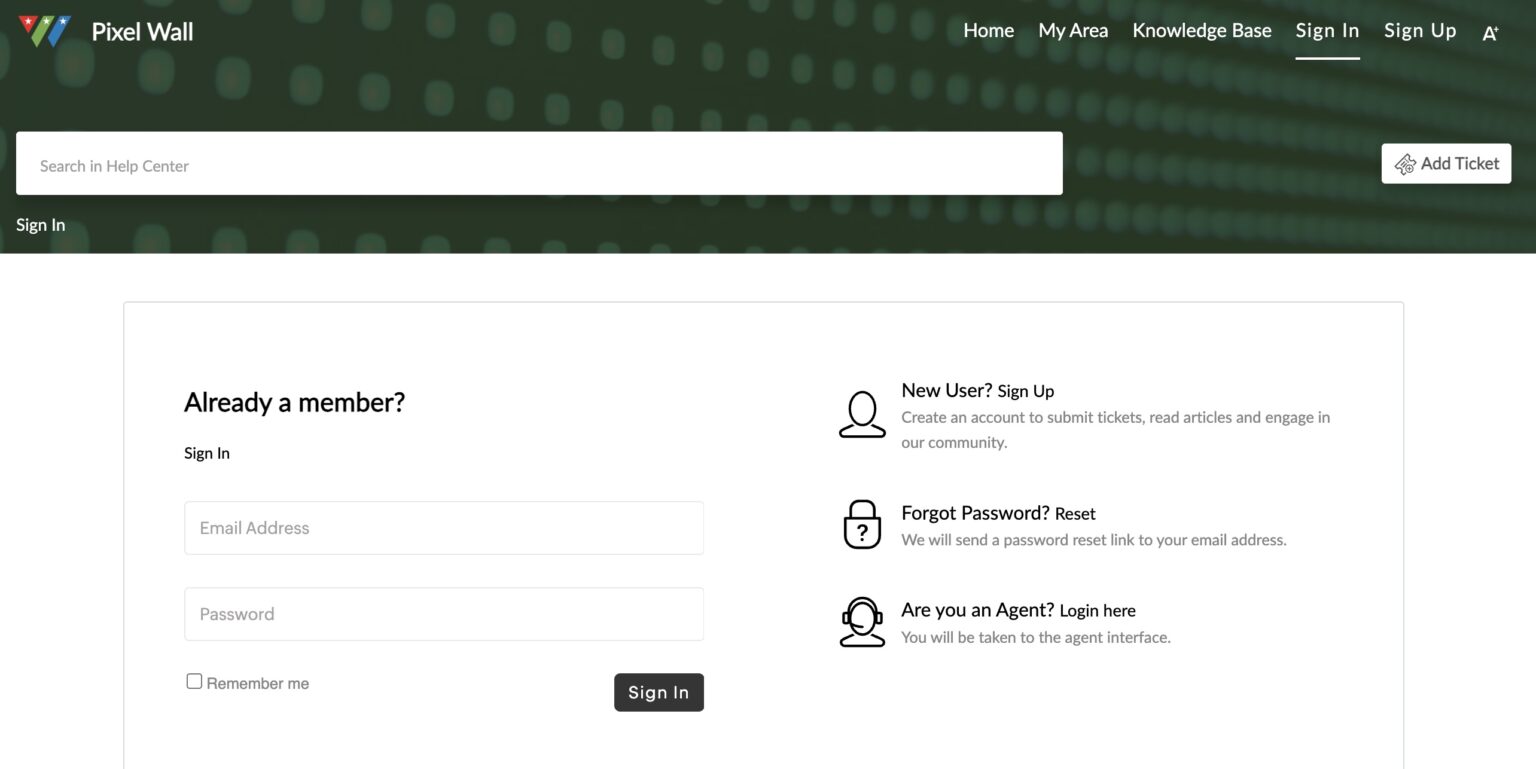This screenshot has height=769, width=1536.
Task: Follow the Sign Up link beside New User
Action: click(x=1025, y=391)
